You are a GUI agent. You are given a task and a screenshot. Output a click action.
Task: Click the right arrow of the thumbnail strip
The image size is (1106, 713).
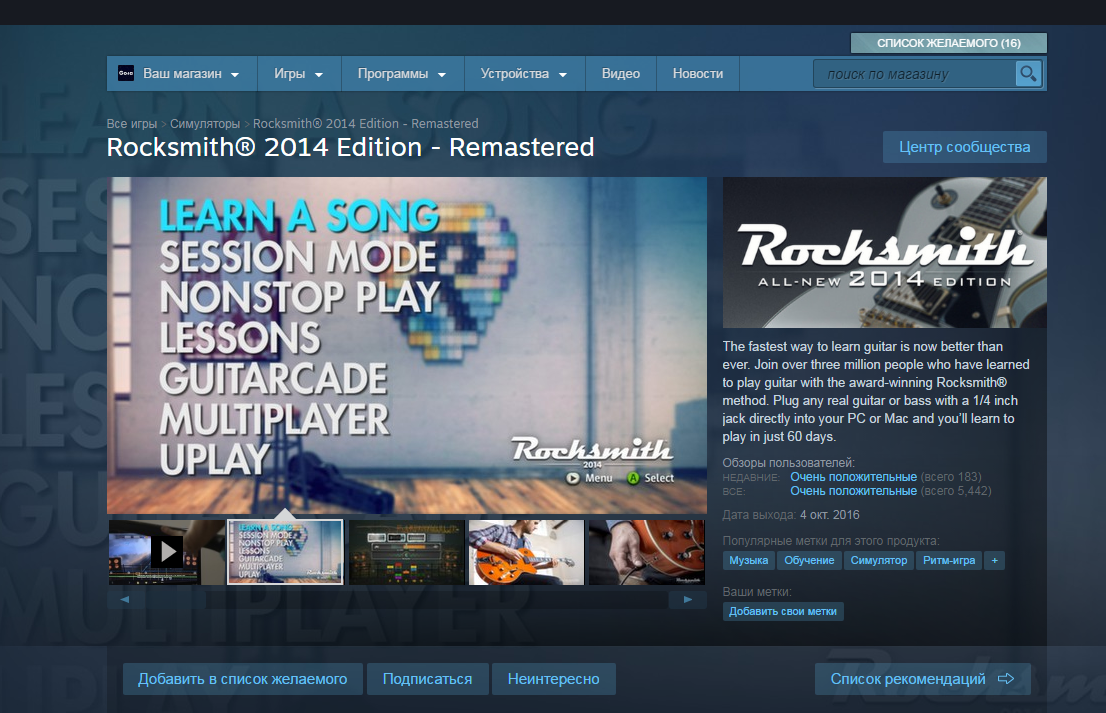tap(688, 599)
